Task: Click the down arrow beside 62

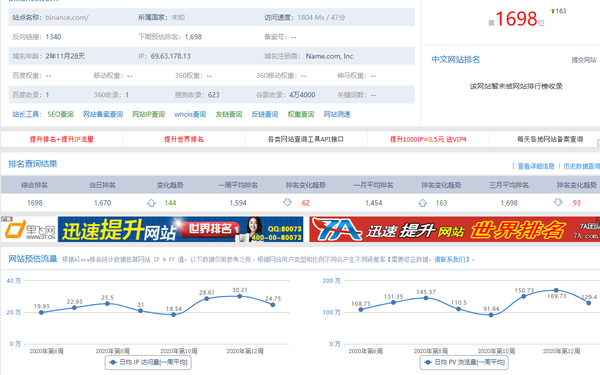Action: coord(287,202)
